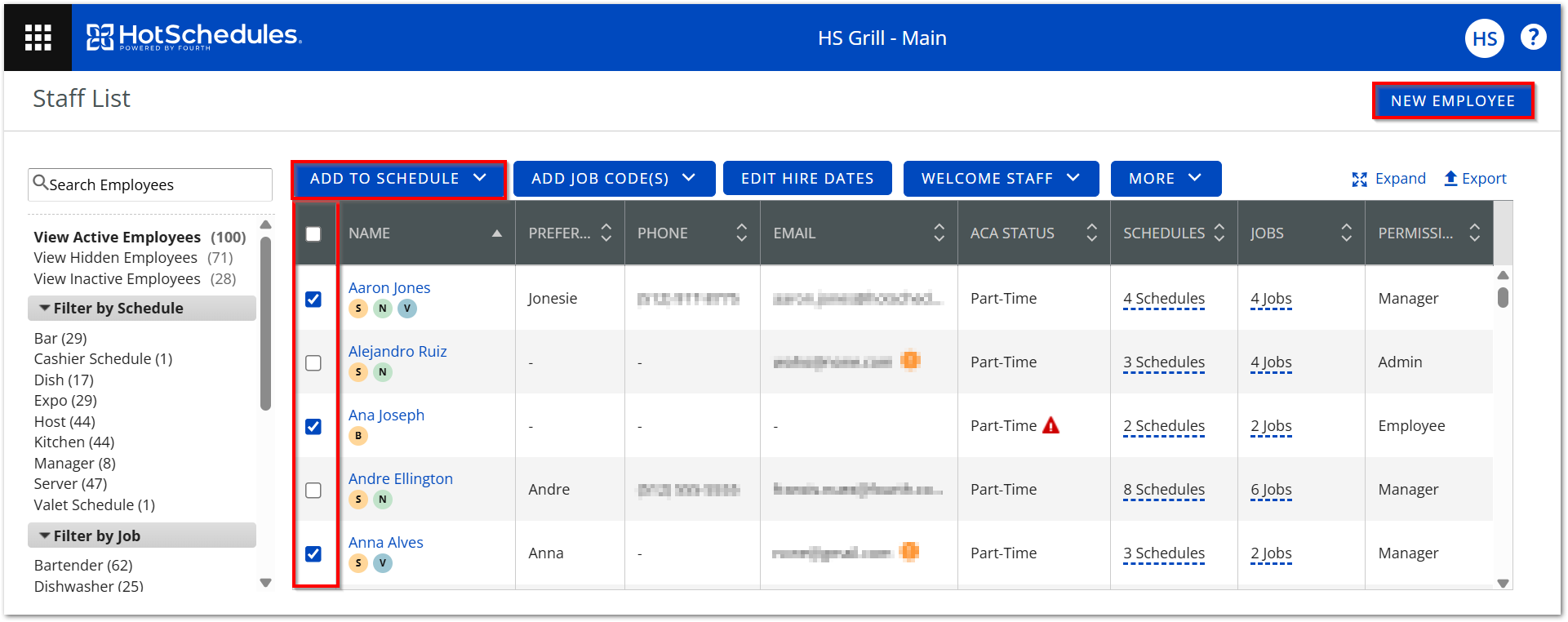Check Andre Ellington's row checkbox
Screen dimensions: 1568x622
313,491
